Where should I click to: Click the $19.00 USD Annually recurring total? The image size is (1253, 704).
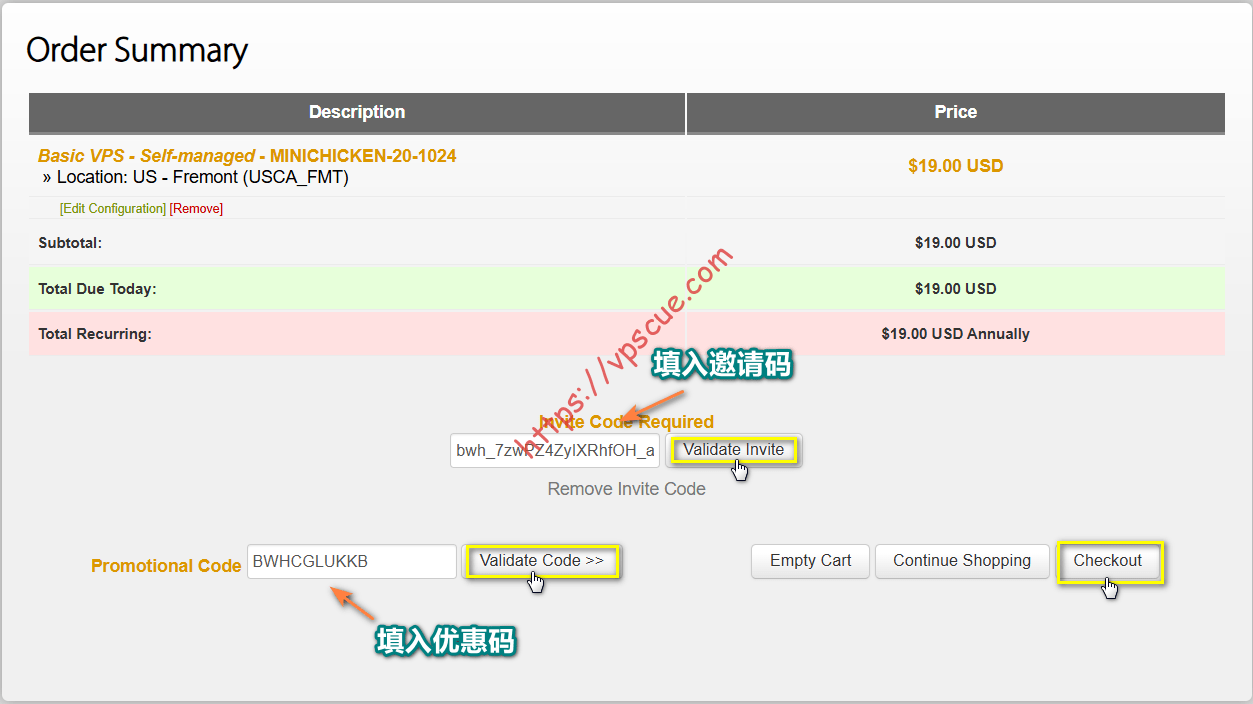[x=955, y=334]
